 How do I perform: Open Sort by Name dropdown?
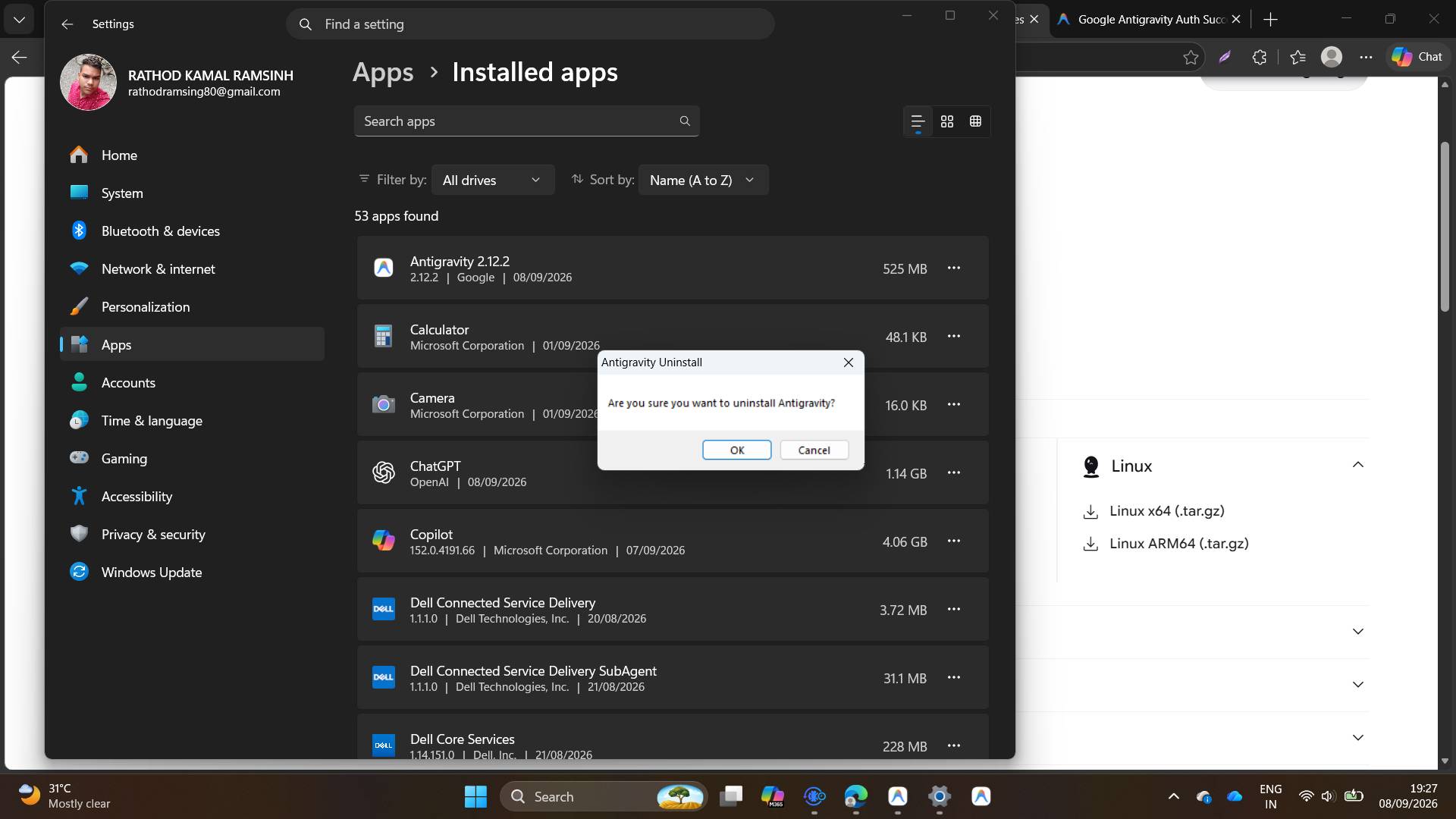tap(703, 180)
